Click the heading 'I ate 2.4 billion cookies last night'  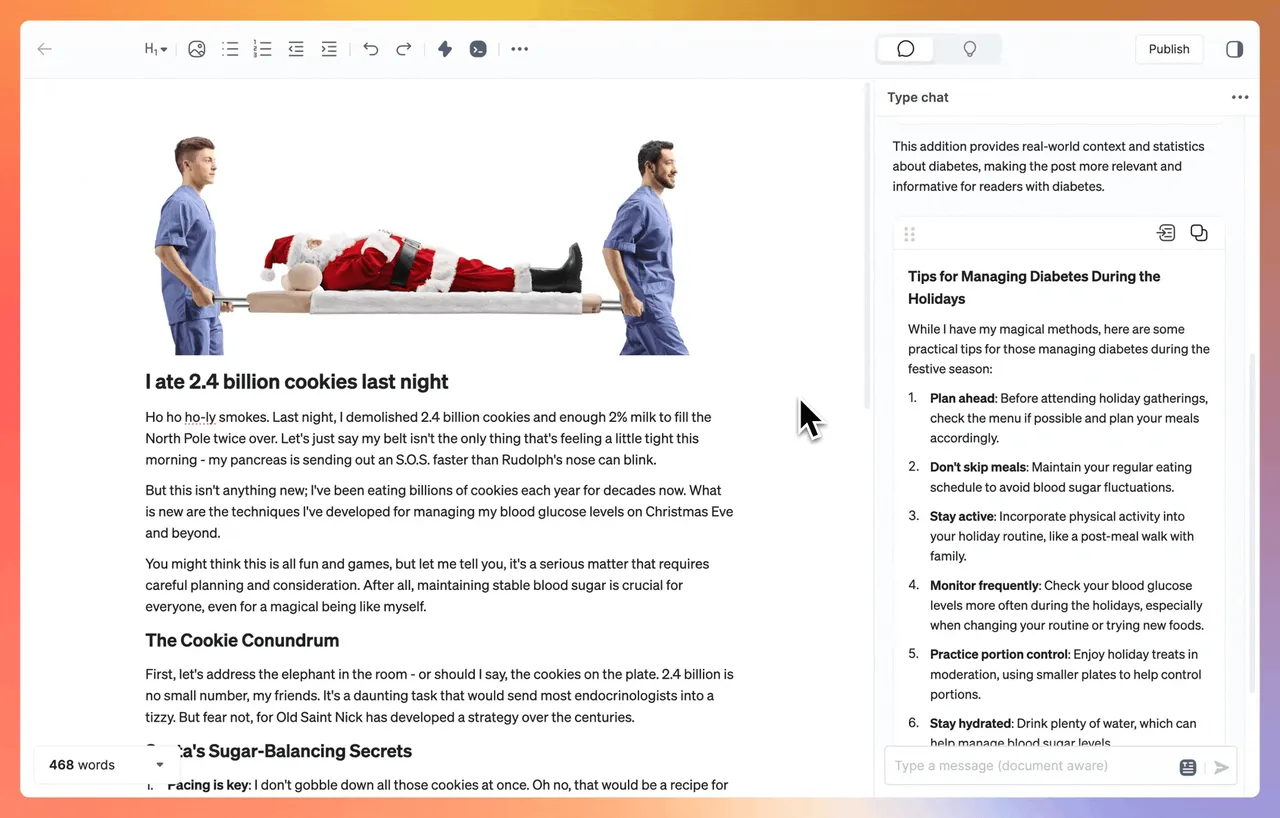pos(297,382)
